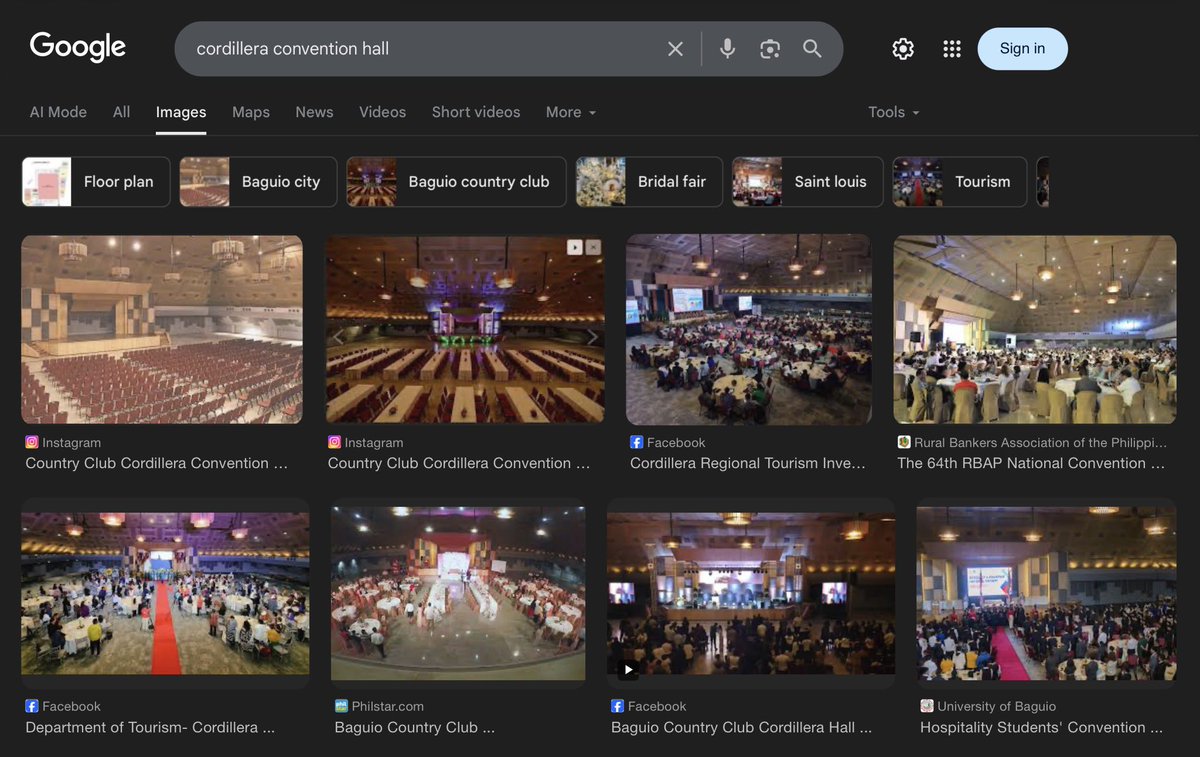The width and height of the screenshot is (1200, 757).
Task: Open quick settings gear
Action: tap(903, 49)
